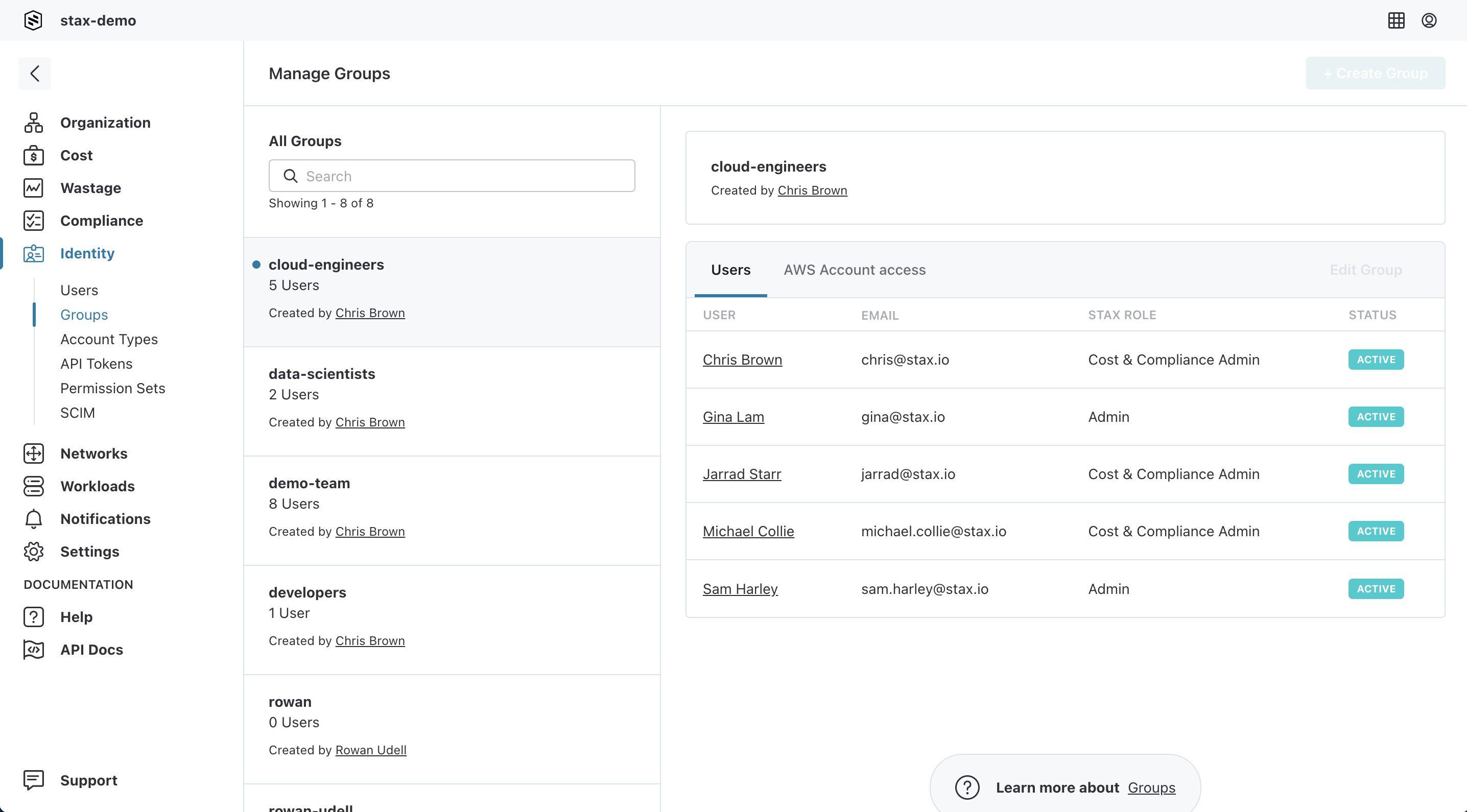
Task: Switch to the AWS Account access tab
Action: (855, 269)
